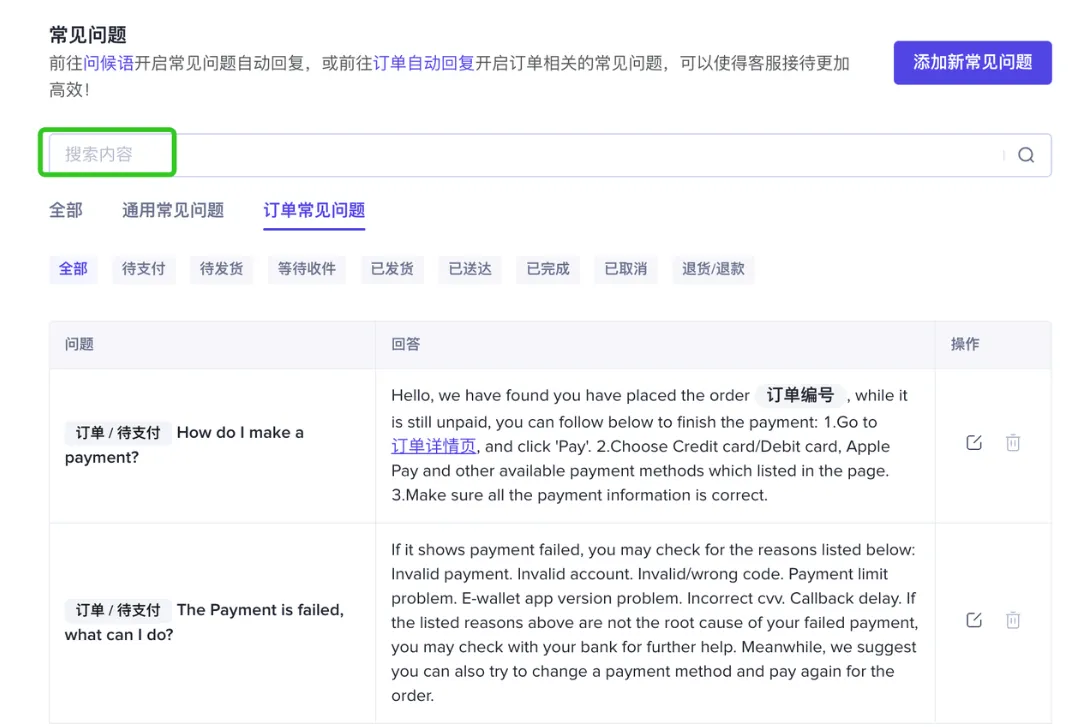The height and width of the screenshot is (727, 1078).
Task: Filter by 已送达 status
Action: pyautogui.click(x=470, y=269)
